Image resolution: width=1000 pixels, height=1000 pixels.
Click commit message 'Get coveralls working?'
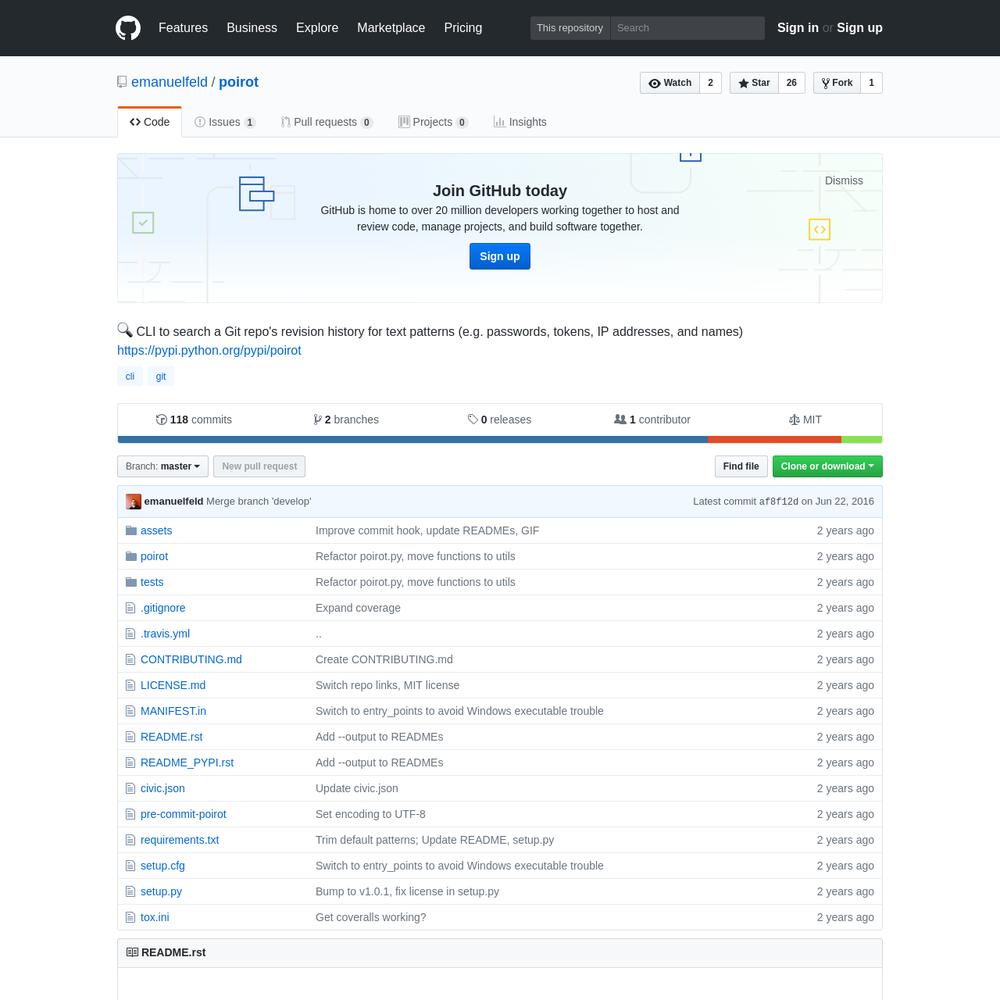[x=371, y=917]
